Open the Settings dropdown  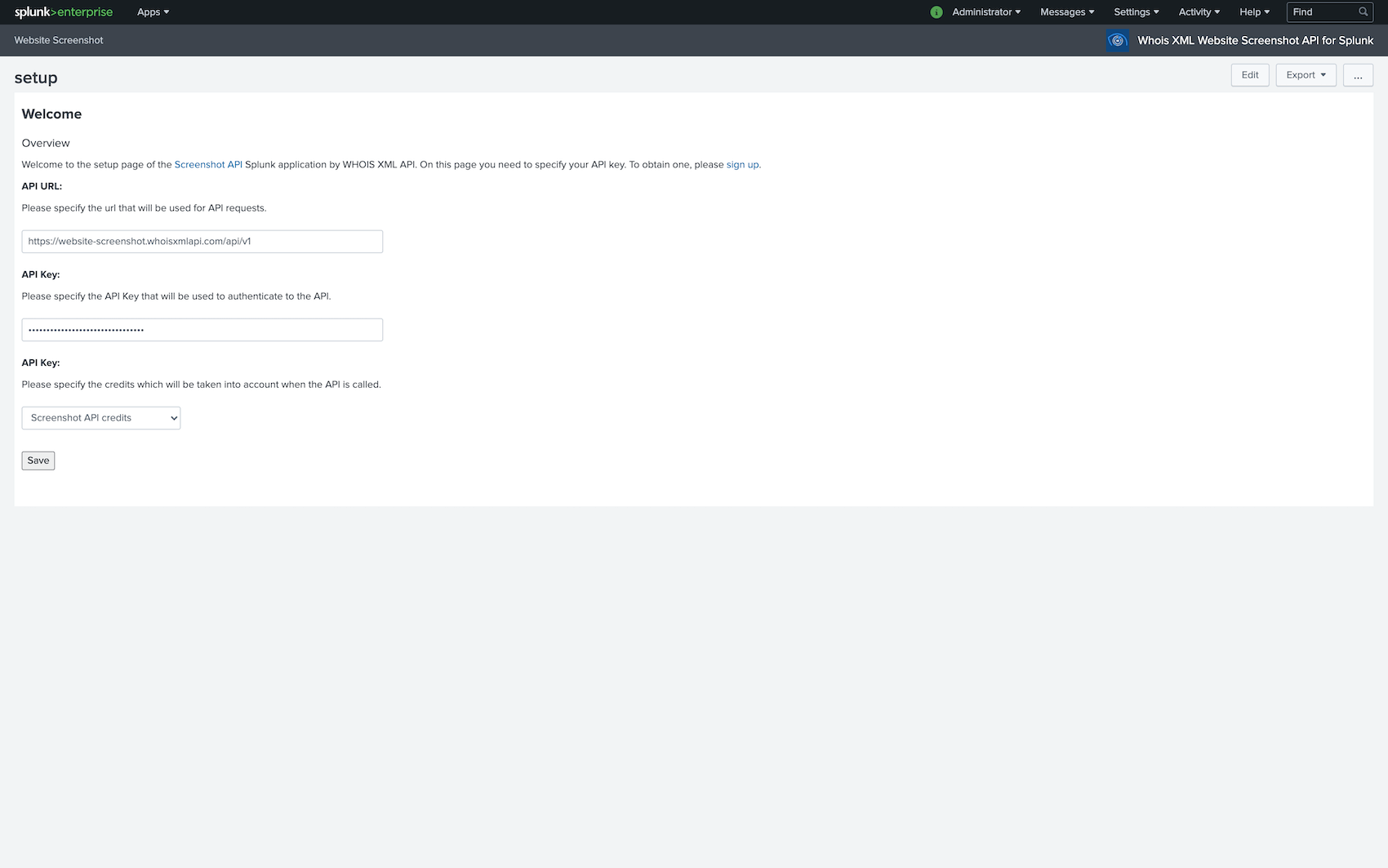[1137, 12]
